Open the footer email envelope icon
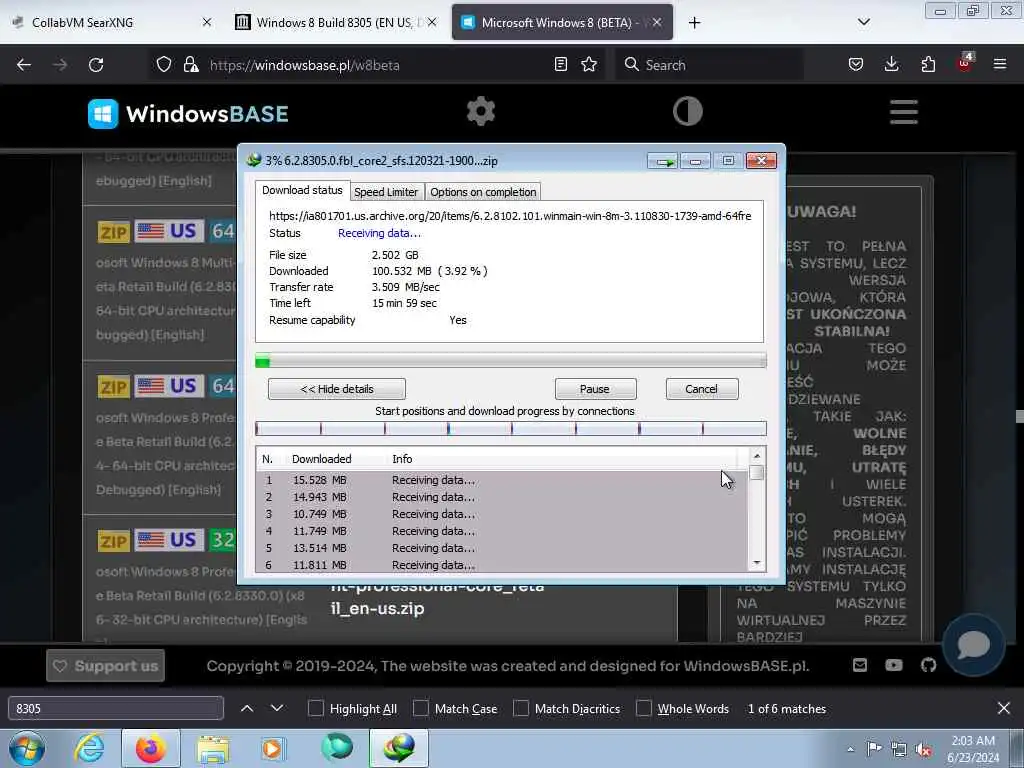Viewport: 1024px width, 768px height. [860, 665]
